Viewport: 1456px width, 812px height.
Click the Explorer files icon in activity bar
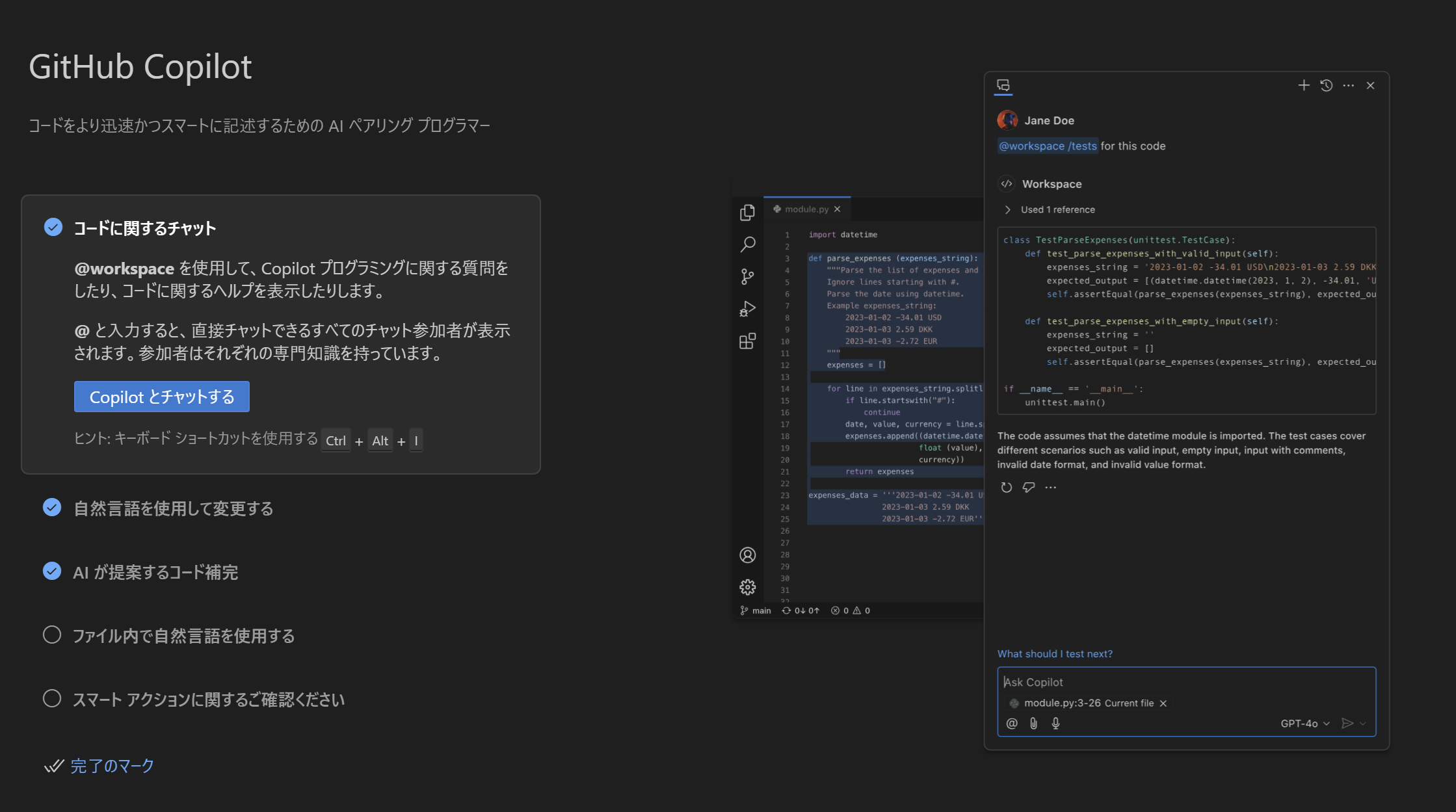tap(747, 213)
